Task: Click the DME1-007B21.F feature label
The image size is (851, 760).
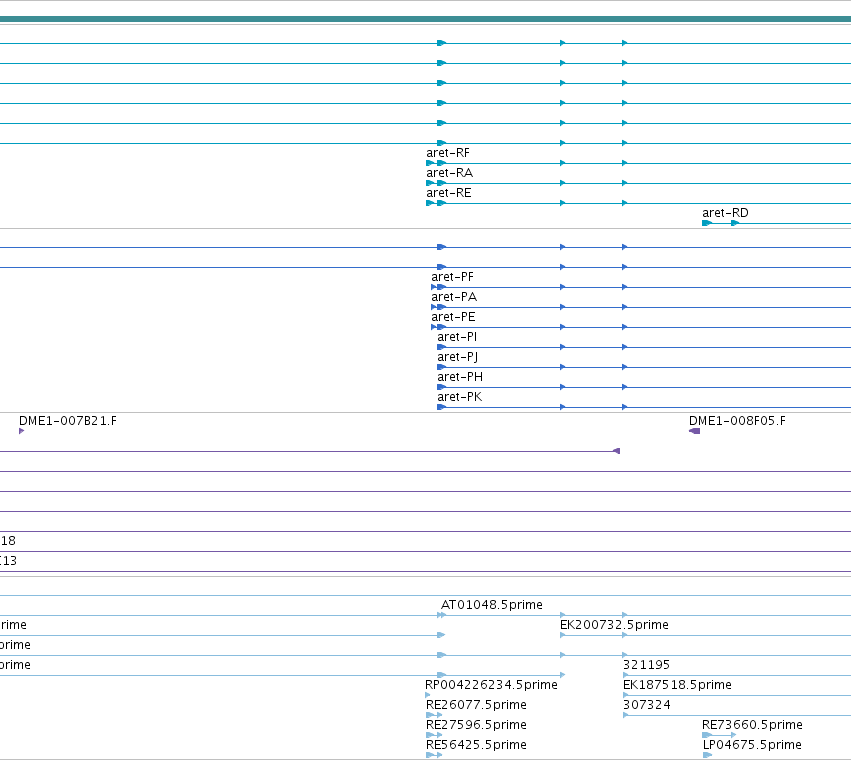Action: 68,421
